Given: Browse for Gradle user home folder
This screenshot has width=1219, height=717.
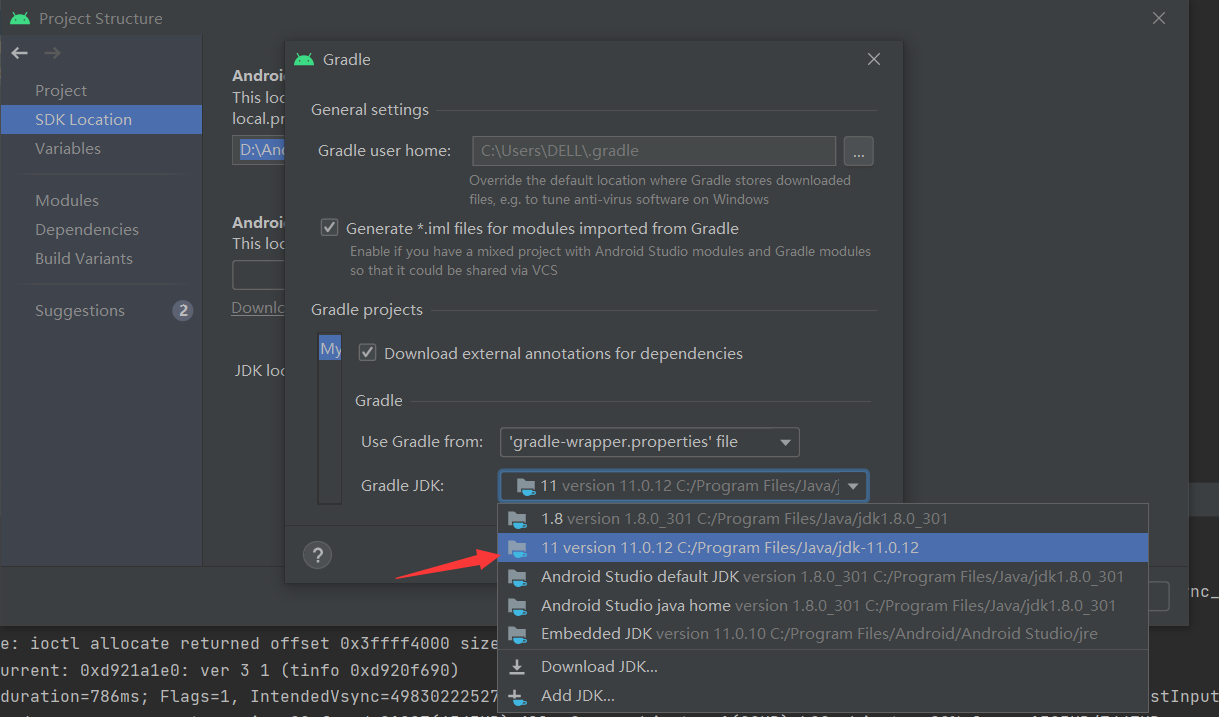Looking at the screenshot, I should (x=859, y=151).
